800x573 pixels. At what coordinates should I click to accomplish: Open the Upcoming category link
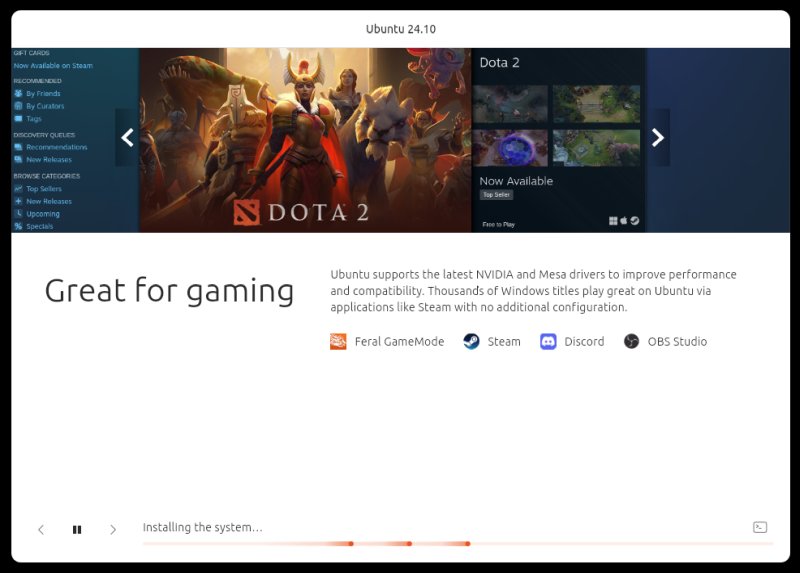pyautogui.click(x=43, y=214)
